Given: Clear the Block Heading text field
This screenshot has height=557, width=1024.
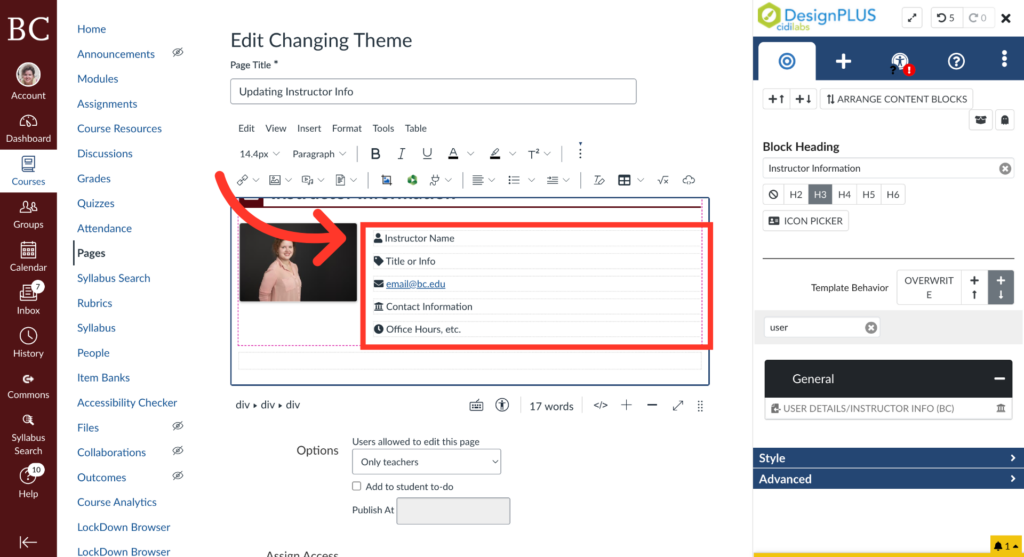Looking at the screenshot, I should pyautogui.click(x=1005, y=168).
